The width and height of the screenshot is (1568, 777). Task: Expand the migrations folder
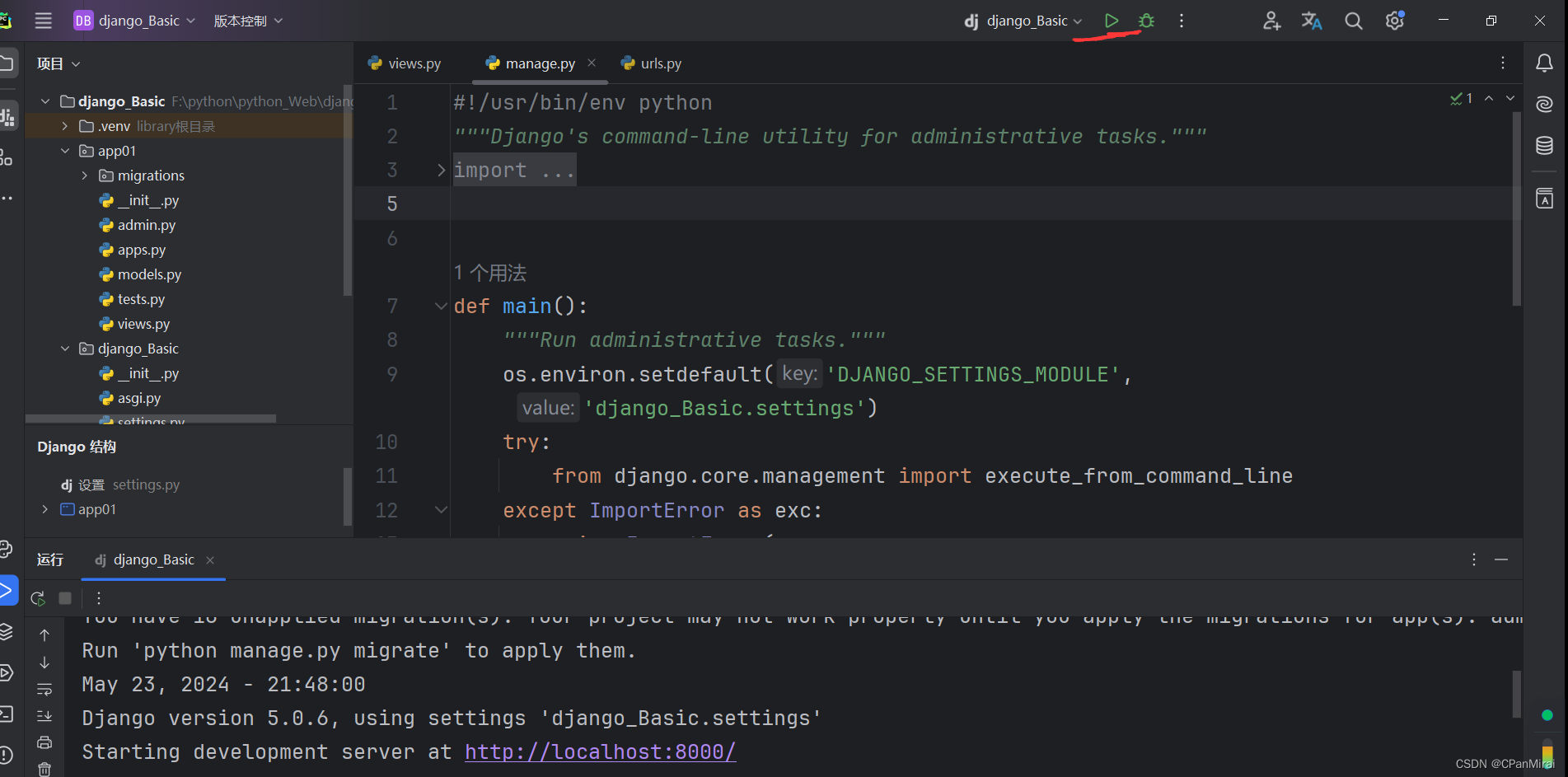(84, 176)
